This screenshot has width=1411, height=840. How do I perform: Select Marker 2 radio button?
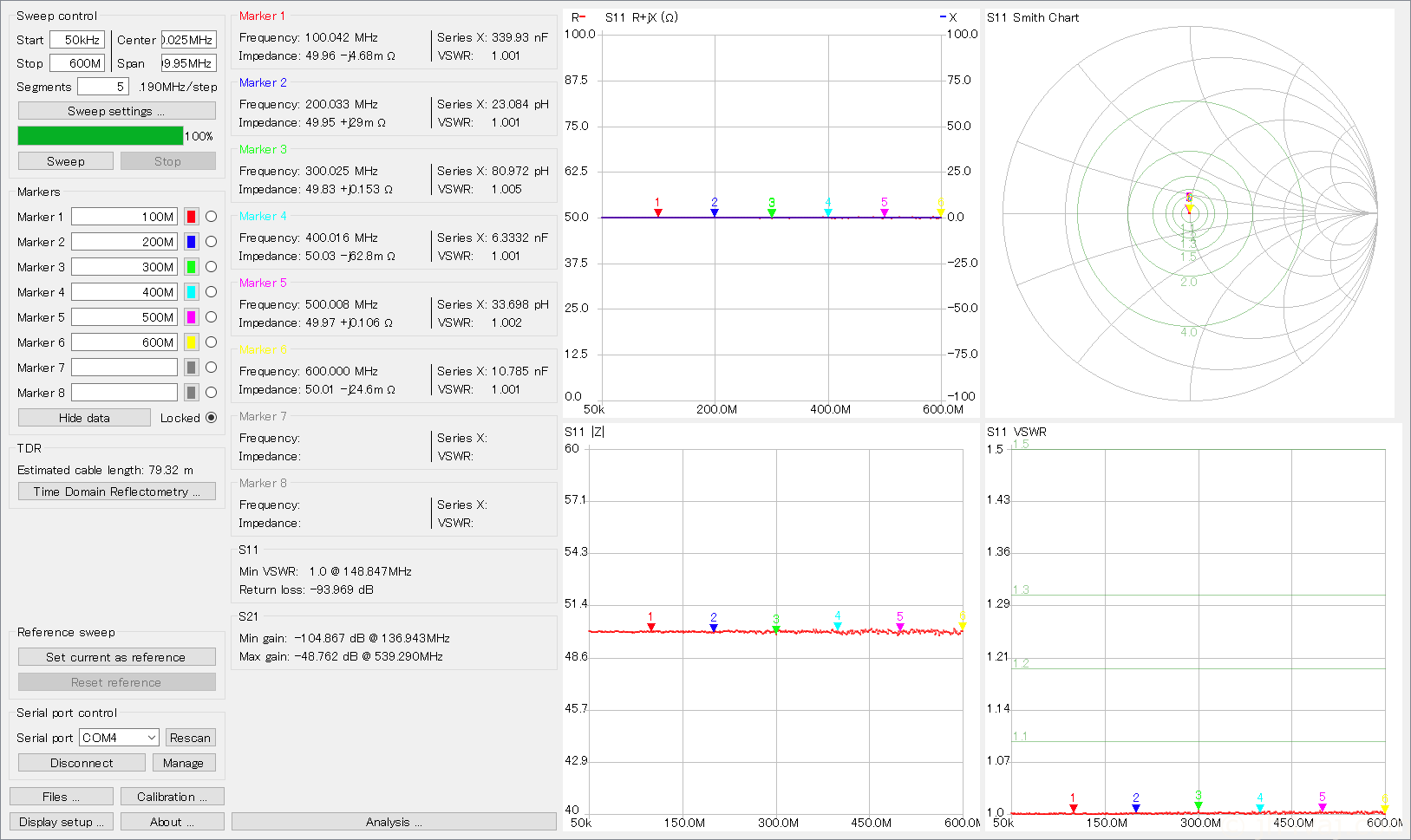[x=211, y=242]
